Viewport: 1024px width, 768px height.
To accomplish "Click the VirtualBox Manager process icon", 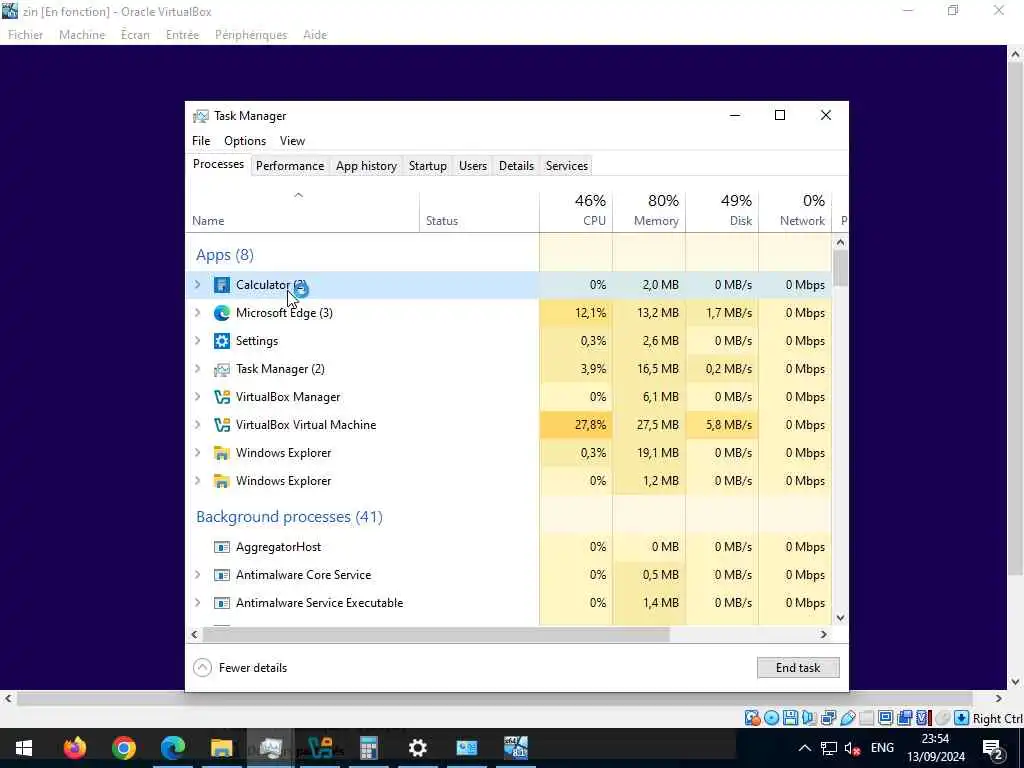I will (222, 397).
